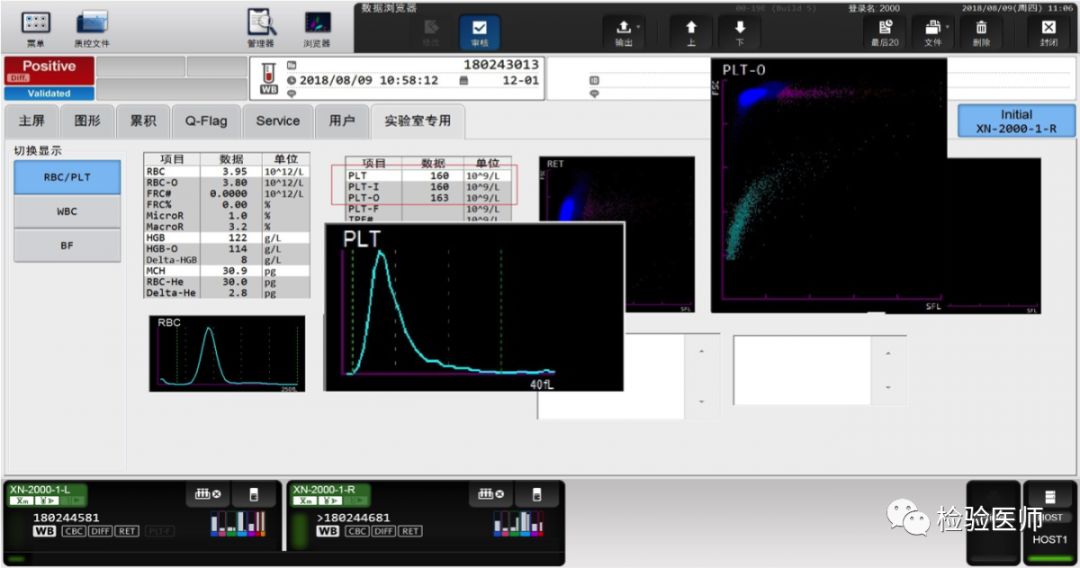Open the 质控文件 QC file icon

92,27
